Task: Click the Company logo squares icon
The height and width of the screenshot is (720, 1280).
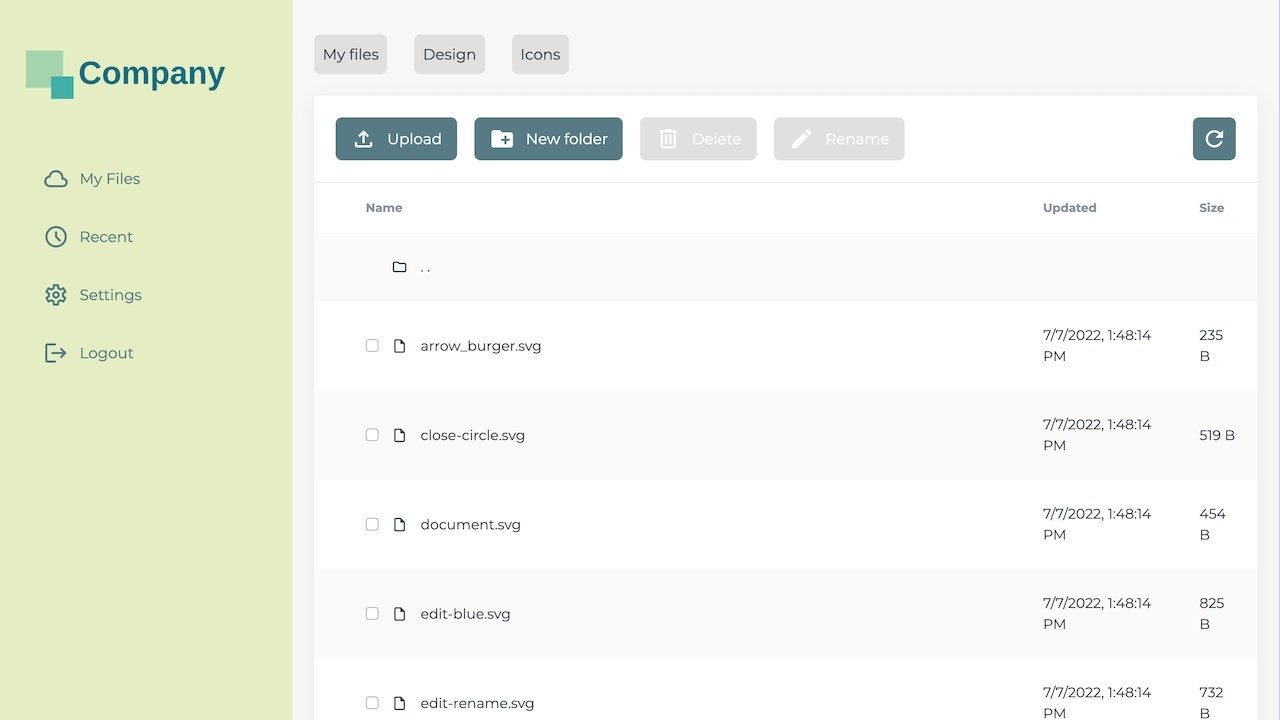Action: click(50, 74)
